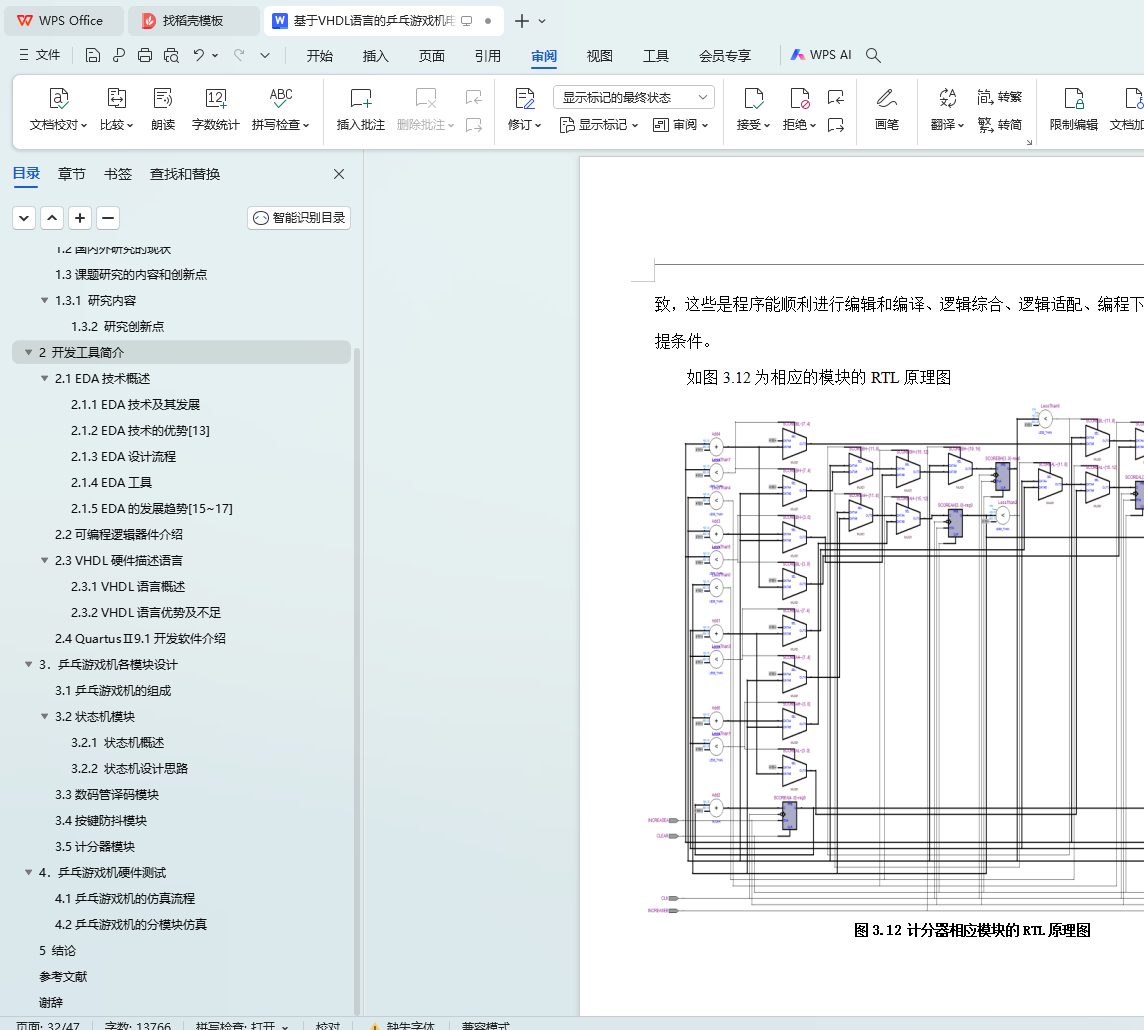Switch to the 章节 navigation tab
Viewport: 1144px width, 1030px height.
tap(72, 174)
